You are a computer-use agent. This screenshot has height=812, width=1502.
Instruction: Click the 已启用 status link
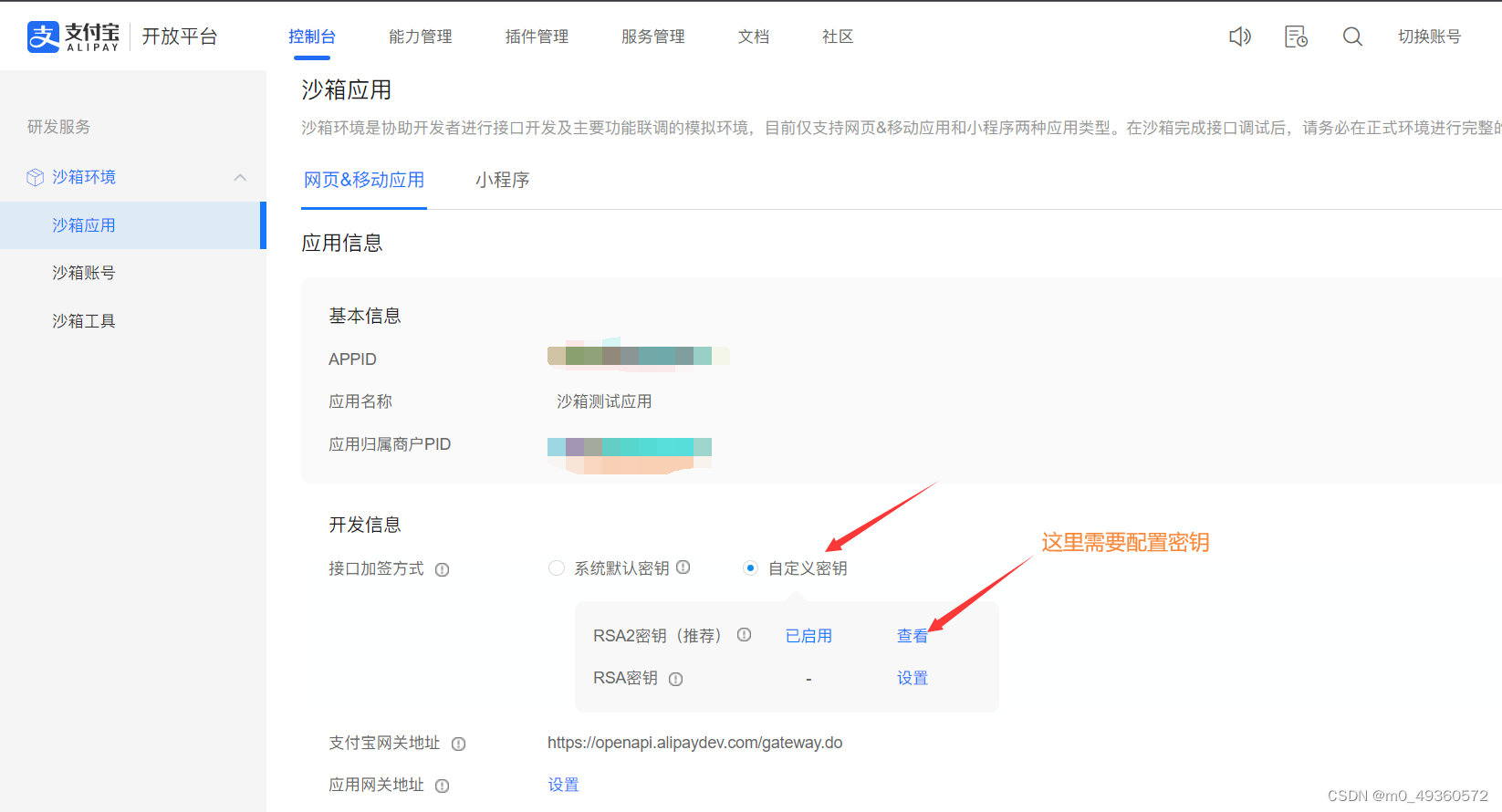pyautogui.click(x=808, y=636)
